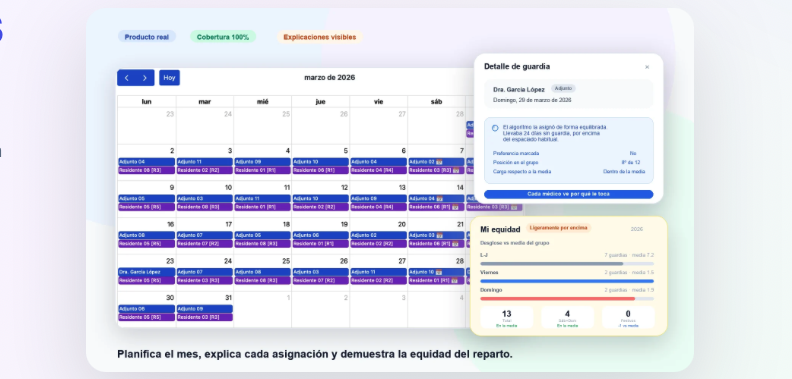Open Adjunto 04 shift on Monday 2
Screen dimensions: 792x379
click(x=146, y=162)
